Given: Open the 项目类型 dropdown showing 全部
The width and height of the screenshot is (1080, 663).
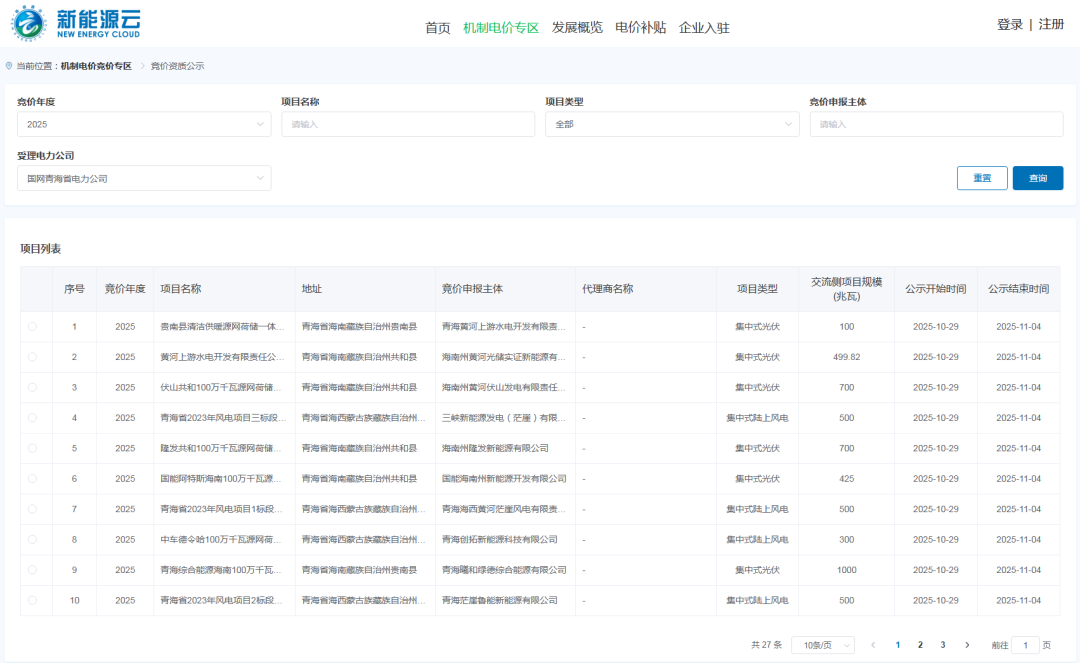Looking at the screenshot, I should coord(672,124).
